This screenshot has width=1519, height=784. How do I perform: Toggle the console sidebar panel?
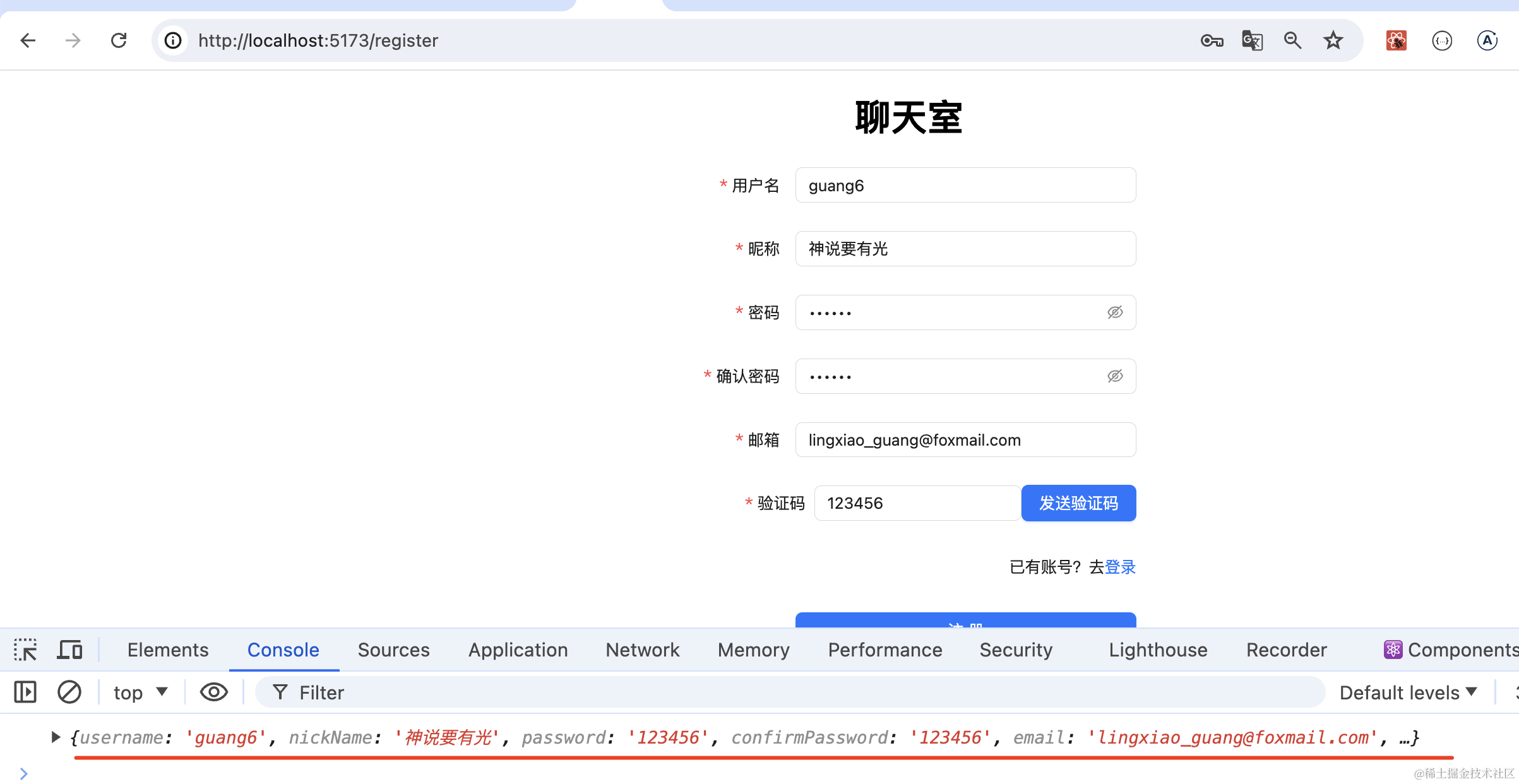25,692
